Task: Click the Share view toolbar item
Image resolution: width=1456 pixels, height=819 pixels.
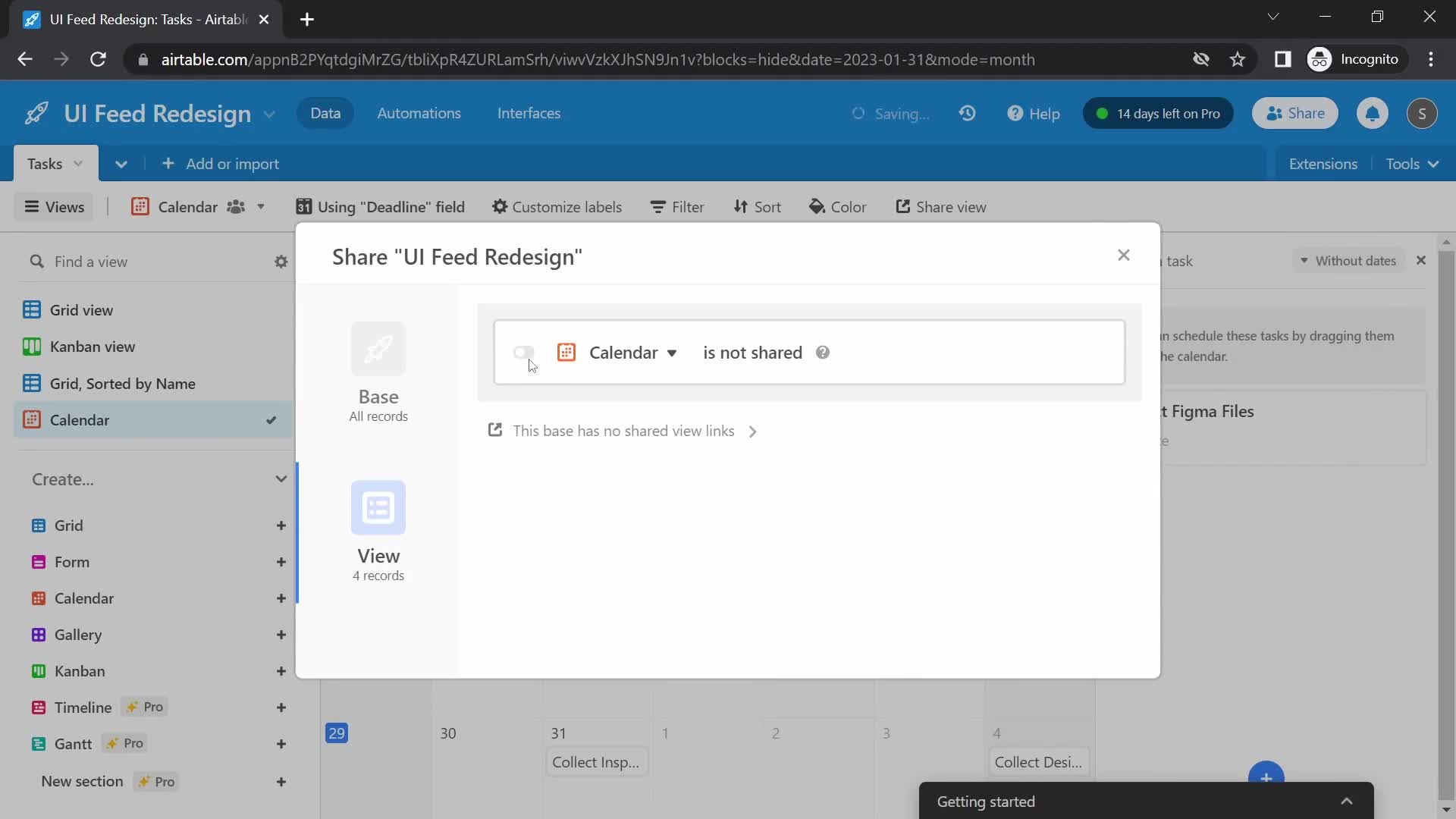Action: click(x=941, y=206)
